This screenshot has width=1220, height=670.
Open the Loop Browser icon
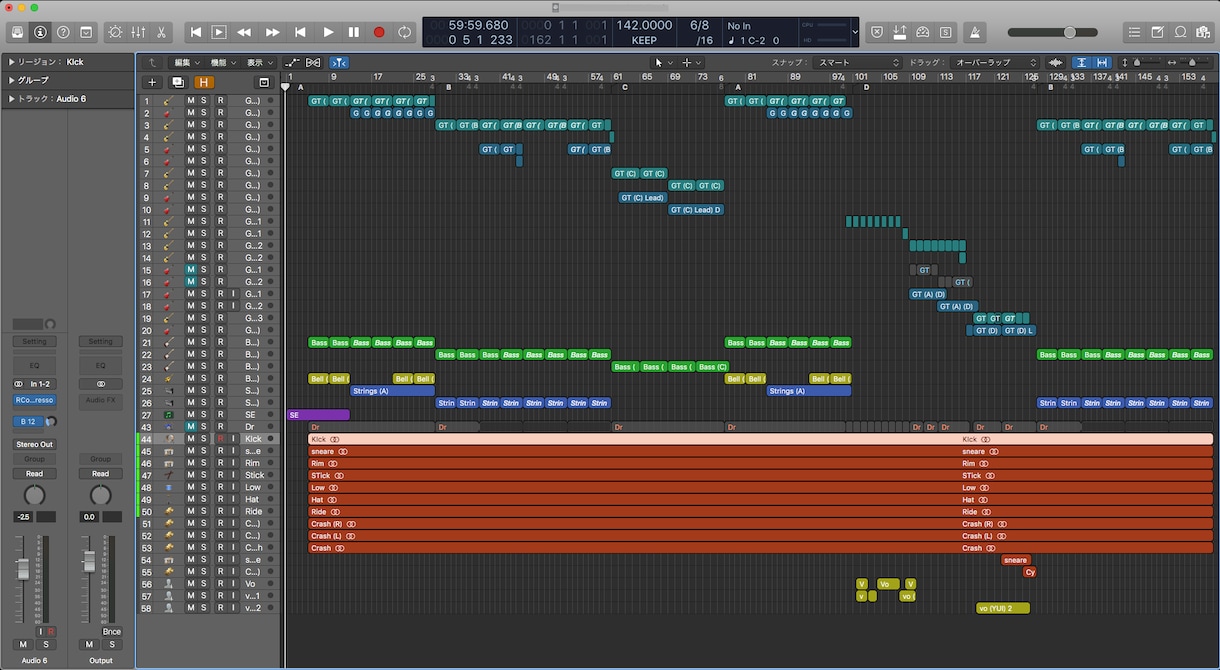click(1180, 32)
